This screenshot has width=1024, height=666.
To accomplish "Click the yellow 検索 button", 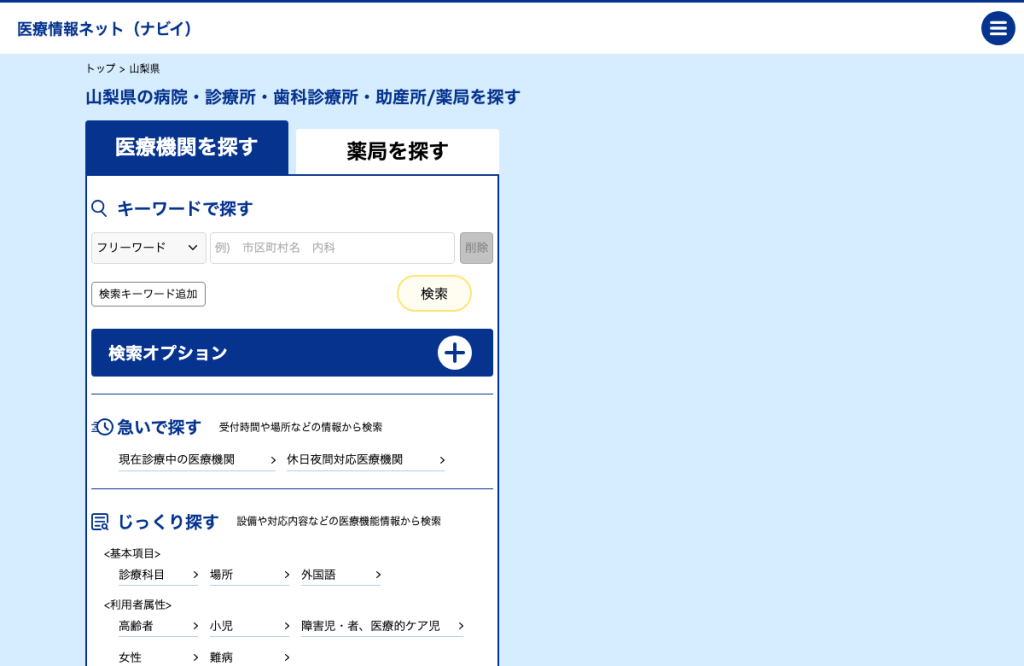I will (x=434, y=293).
